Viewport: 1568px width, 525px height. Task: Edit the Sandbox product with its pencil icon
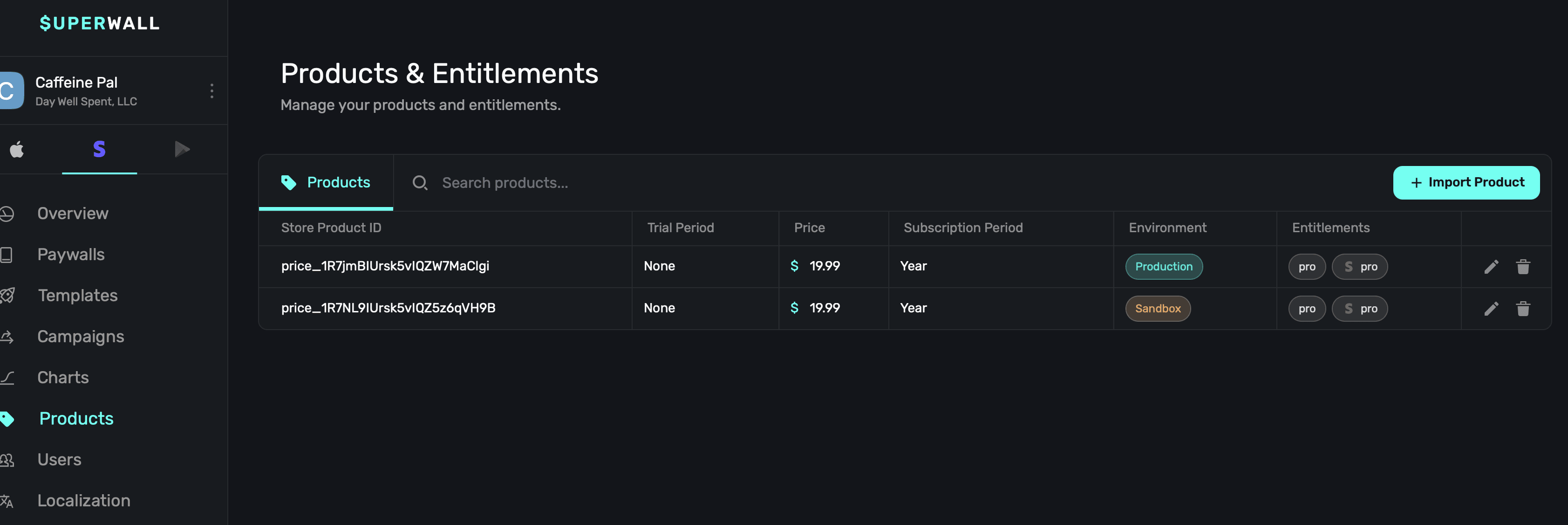click(1491, 309)
